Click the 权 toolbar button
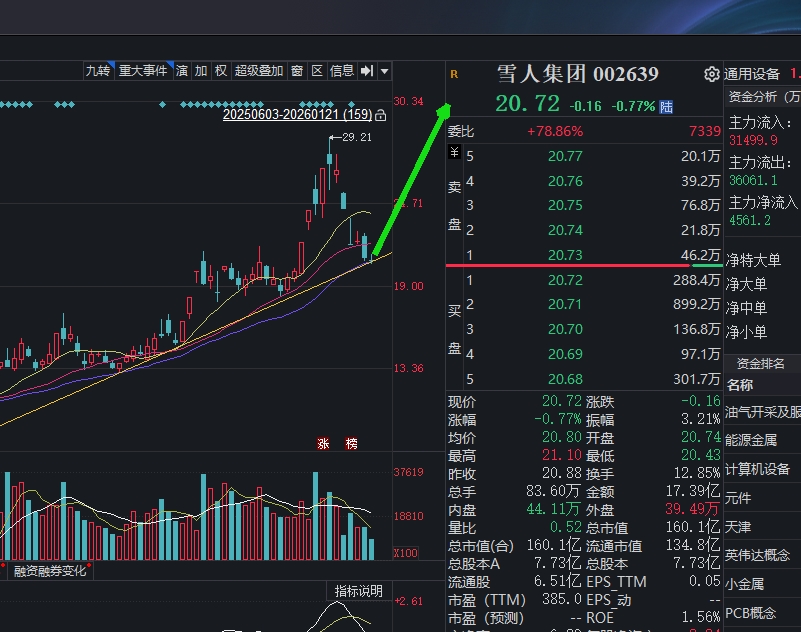This screenshot has width=801, height=632. click(221, 71)
